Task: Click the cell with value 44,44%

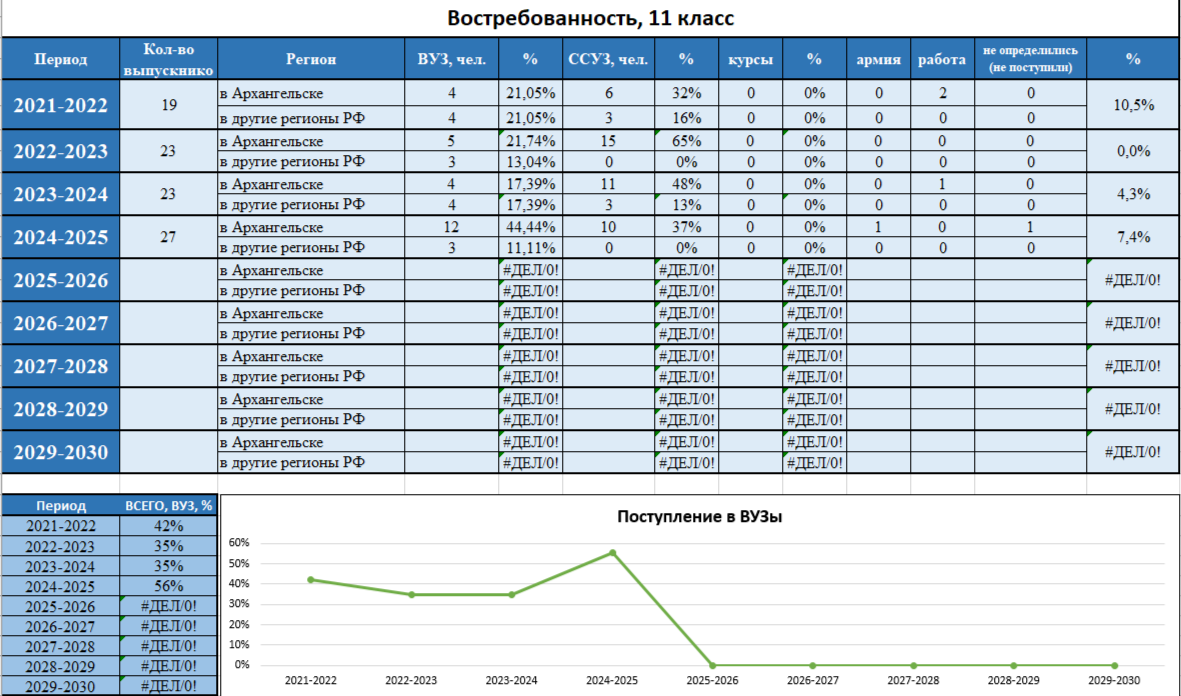Action: click(x=530, y=227)
